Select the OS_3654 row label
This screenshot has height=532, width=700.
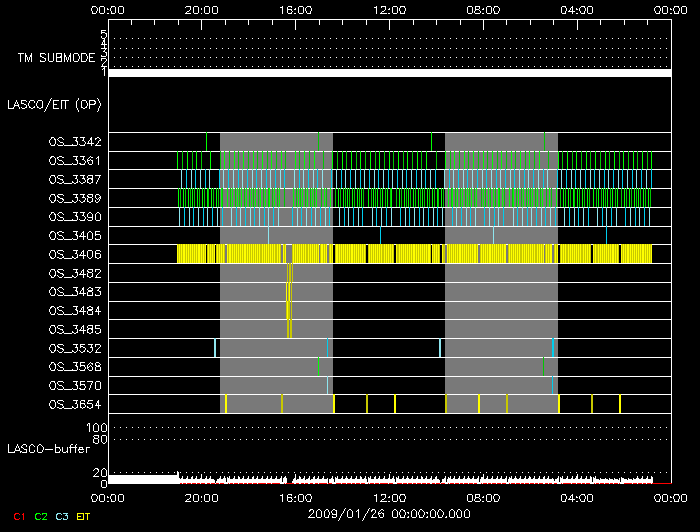pyautogui.click(x=75, y=404)
